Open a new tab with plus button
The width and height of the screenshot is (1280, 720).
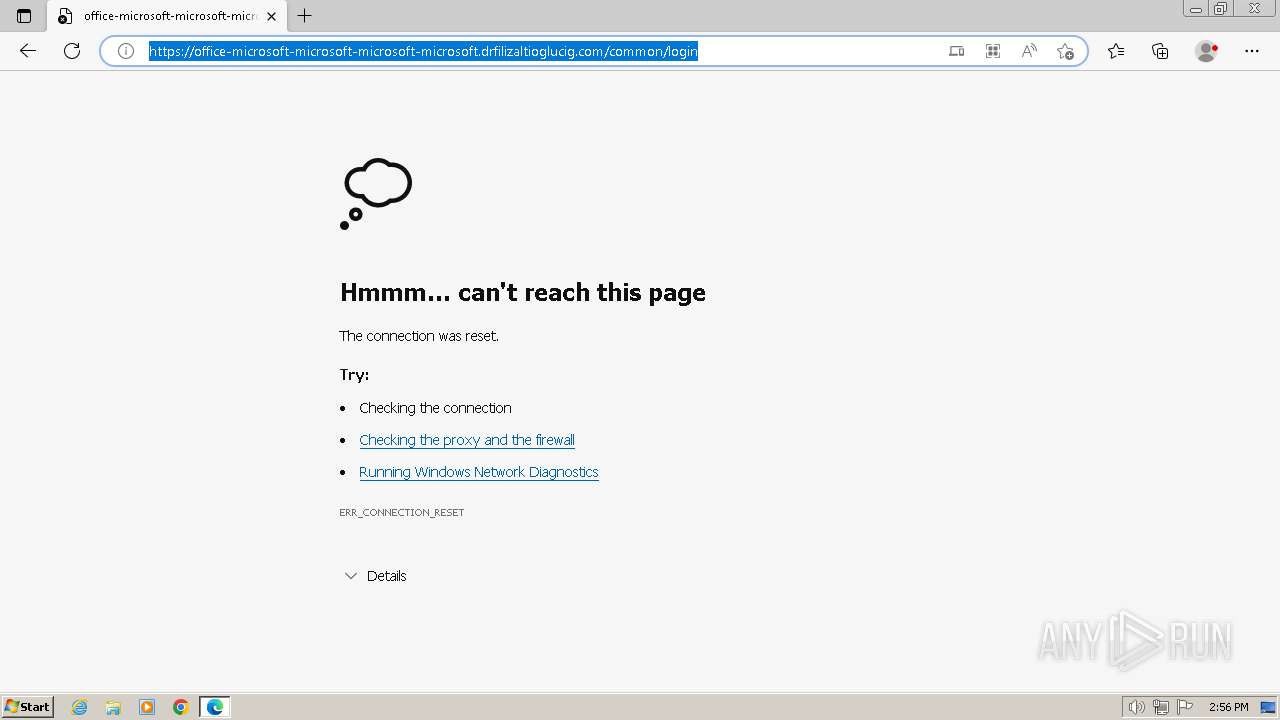[305, 16]
